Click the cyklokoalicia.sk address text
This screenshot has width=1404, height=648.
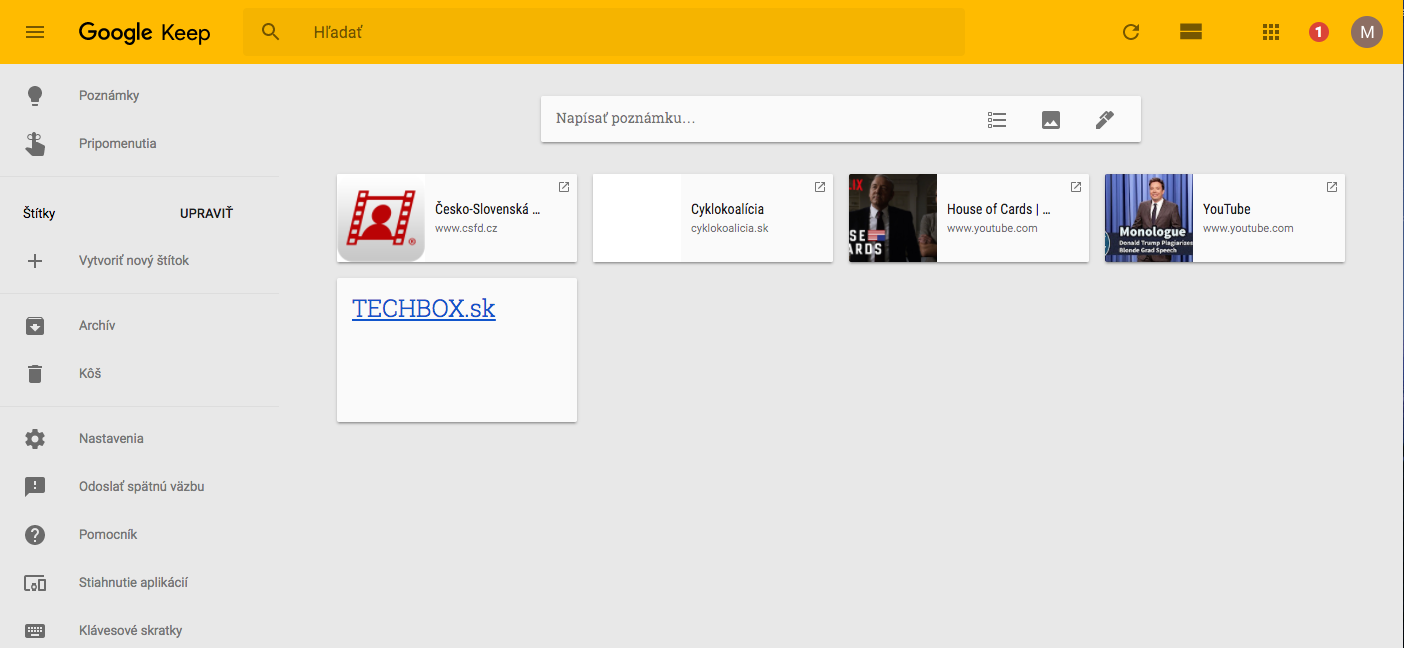click(730, 228)
